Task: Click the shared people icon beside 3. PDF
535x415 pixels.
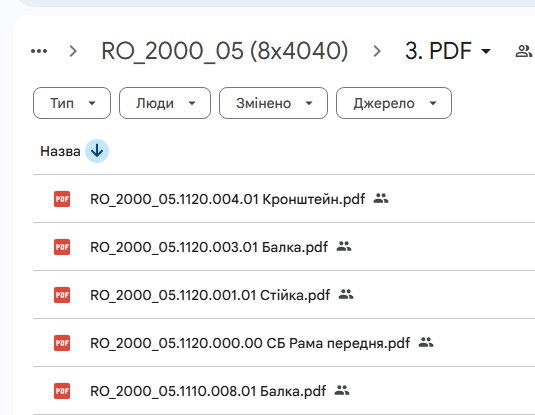Action: click(523, 51)
